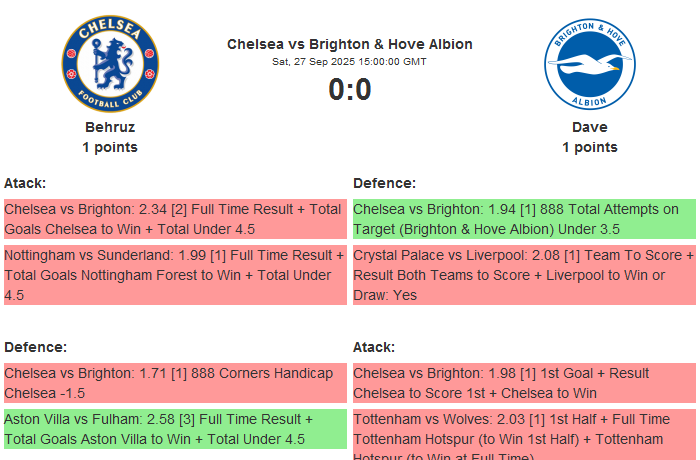The width and height of the screenshot is (700, 460).
Task: Select Nottingham vs Sunderland 1.99 bet row
Action: coord(174,275)
